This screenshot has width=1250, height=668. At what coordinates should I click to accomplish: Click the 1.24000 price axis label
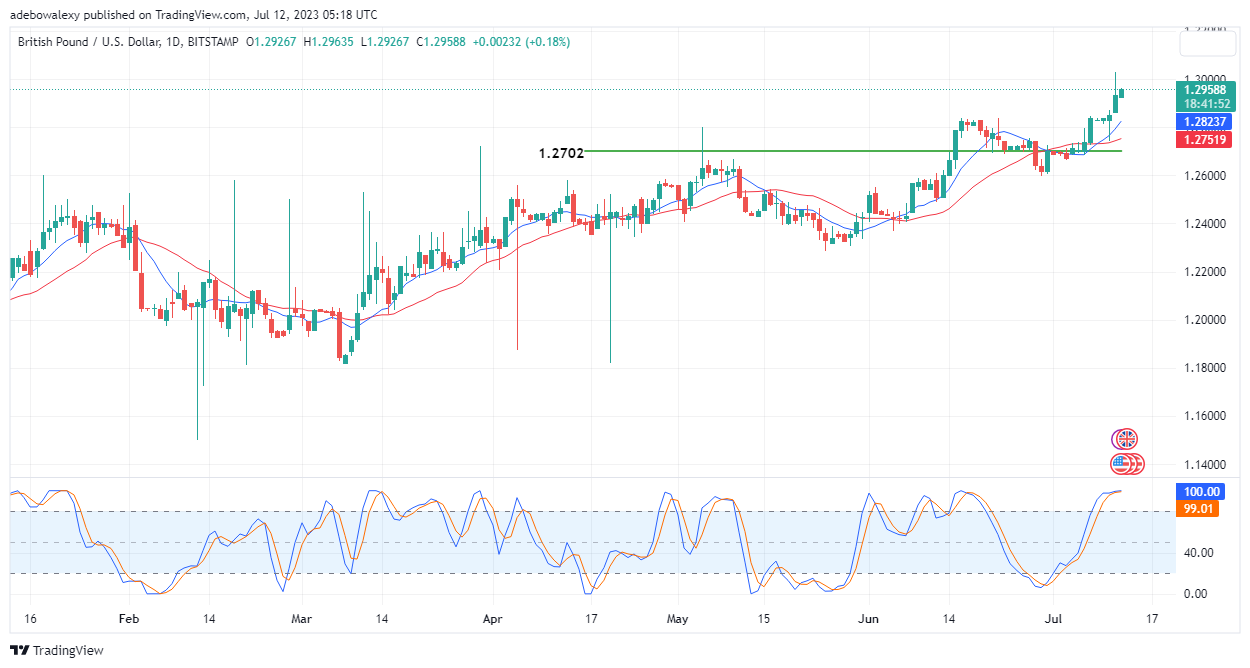1204,224
